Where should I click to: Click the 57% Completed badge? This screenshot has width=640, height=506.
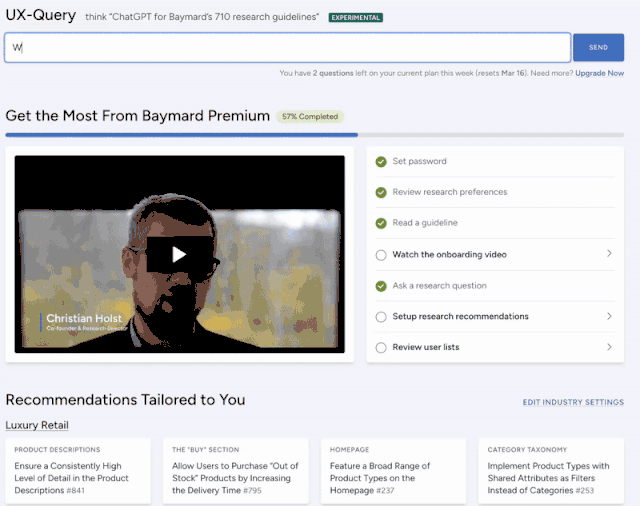310,117
